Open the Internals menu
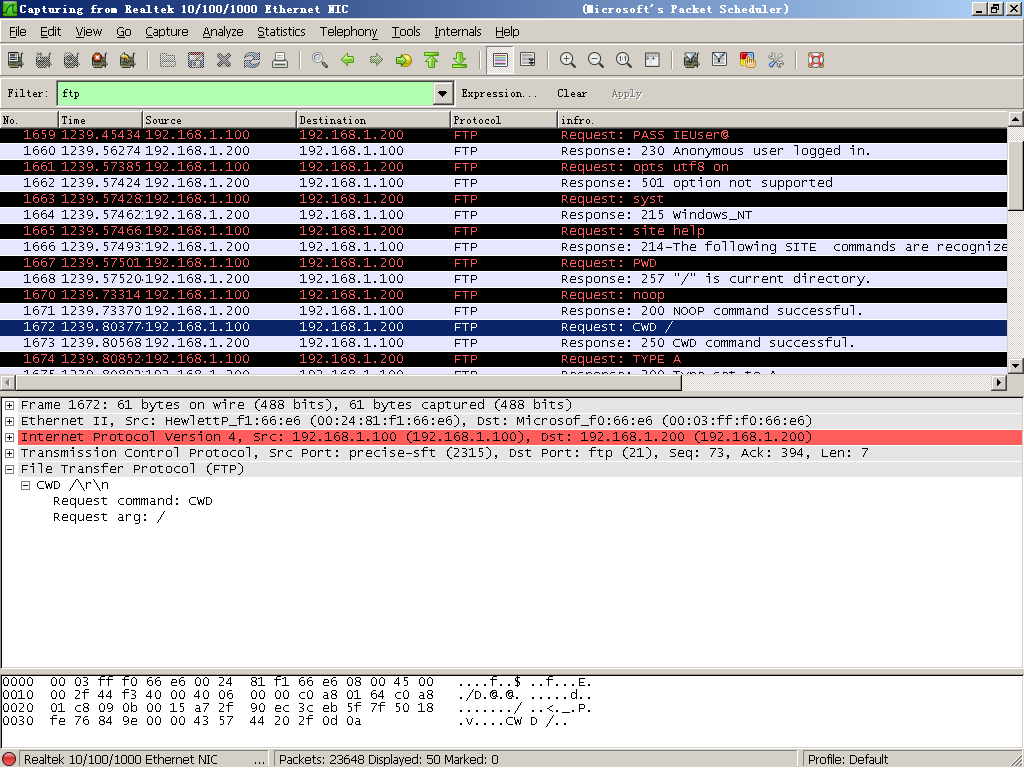The image size is (1024, 768). (x=458, y=31)
